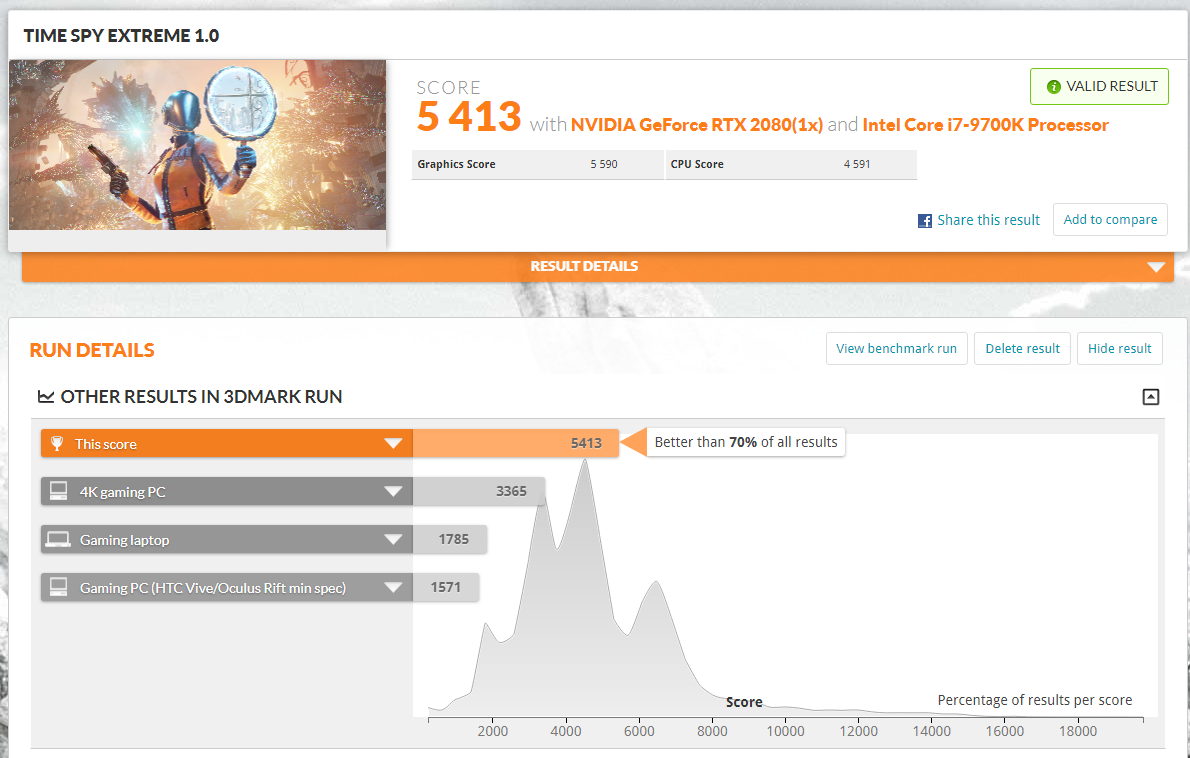Open the Gaming laptop dropdown arrow
Screen dimensions: 1190x758
coord(393,539)
